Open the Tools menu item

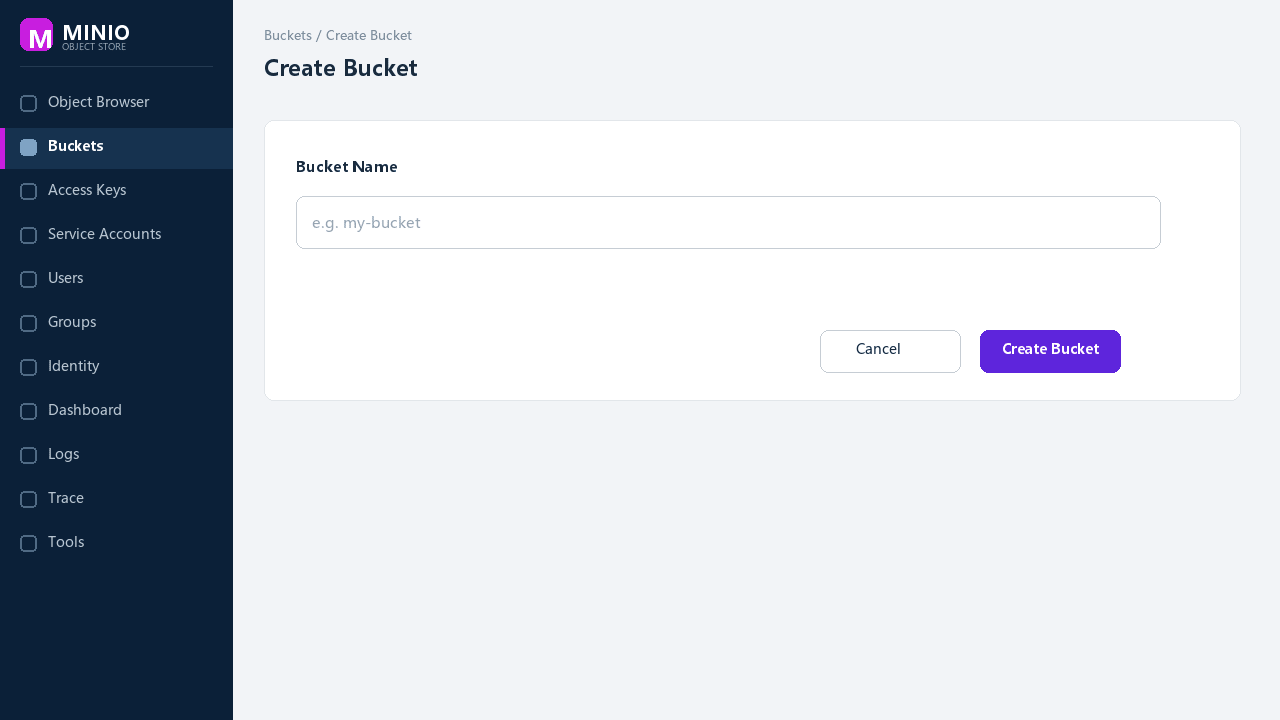116,543
